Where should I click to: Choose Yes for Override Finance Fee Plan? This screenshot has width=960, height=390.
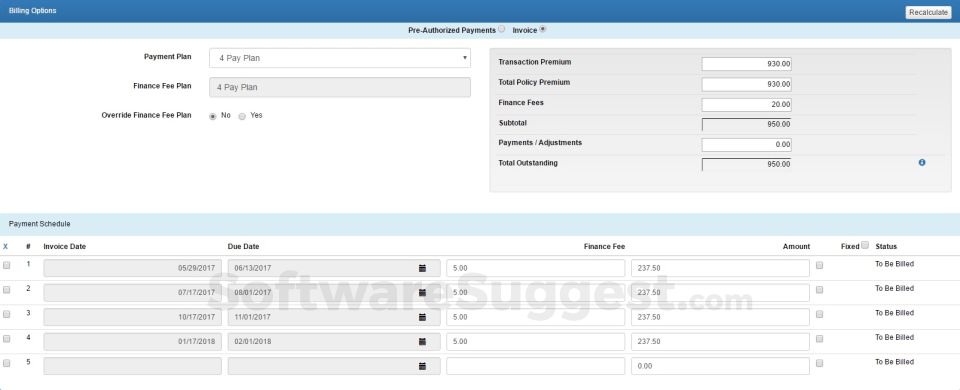point(242,116)
